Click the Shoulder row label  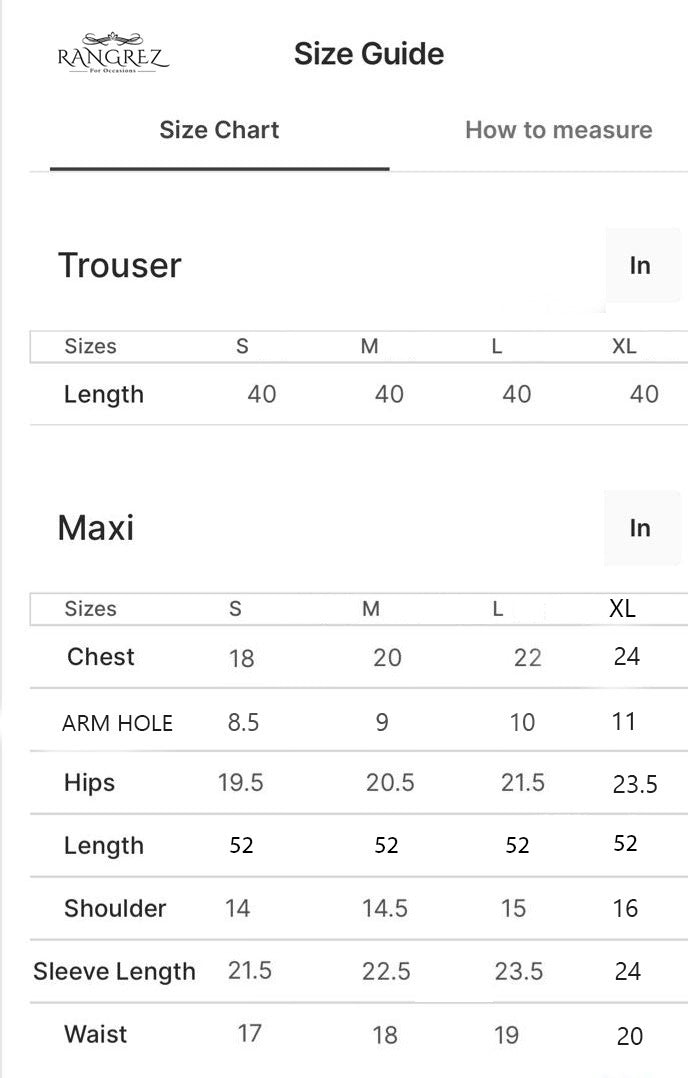[x=115, y=908]
